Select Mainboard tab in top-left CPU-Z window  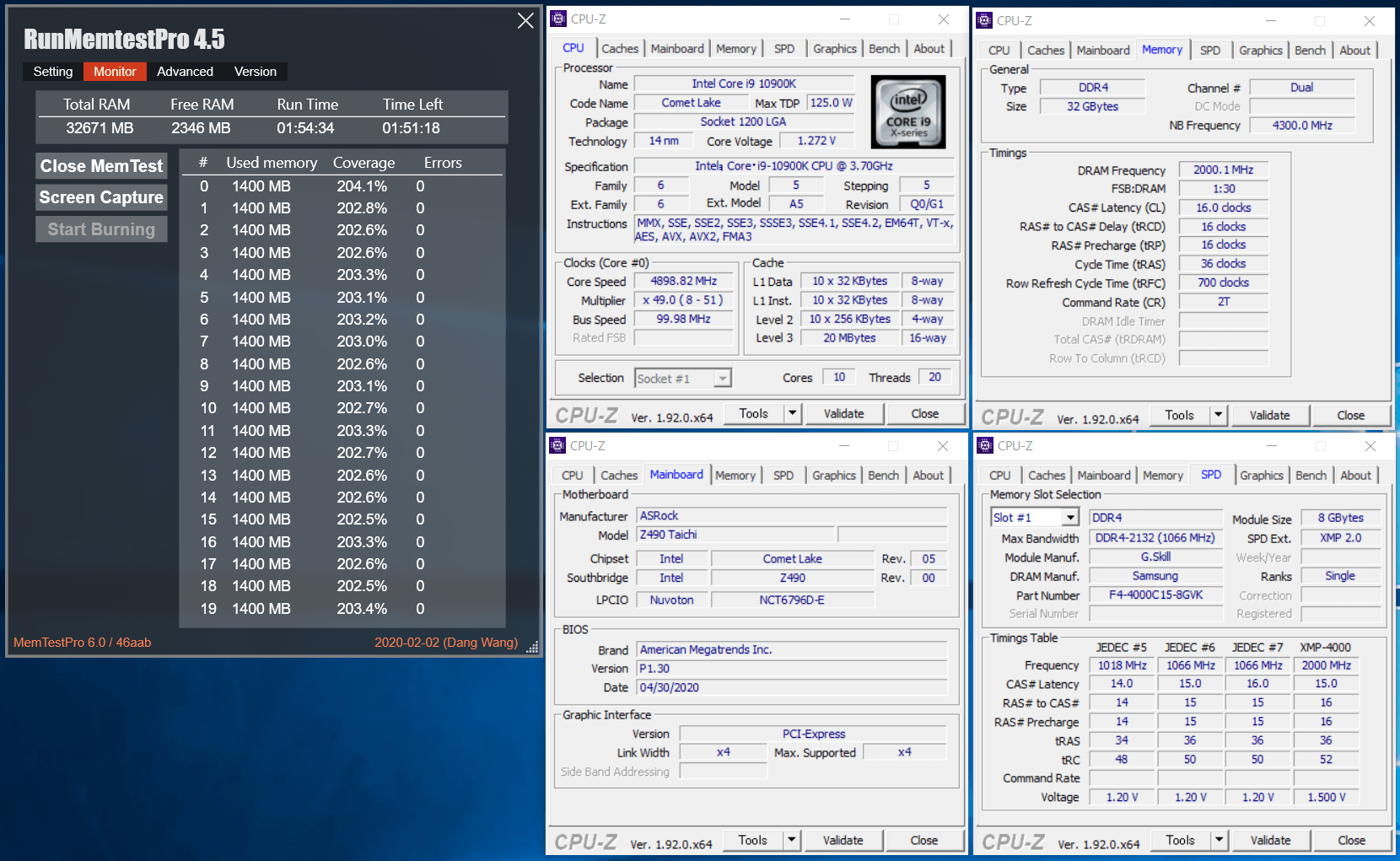click(677, 49)
